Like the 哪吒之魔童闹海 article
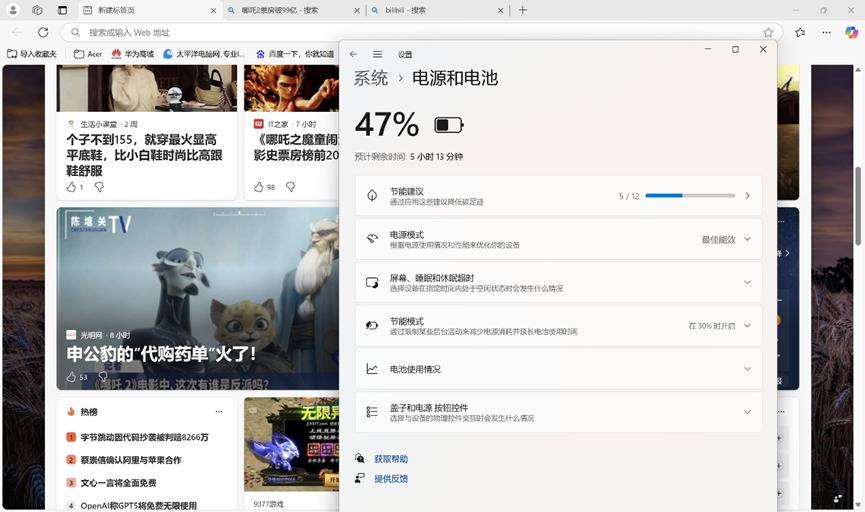 259,187
